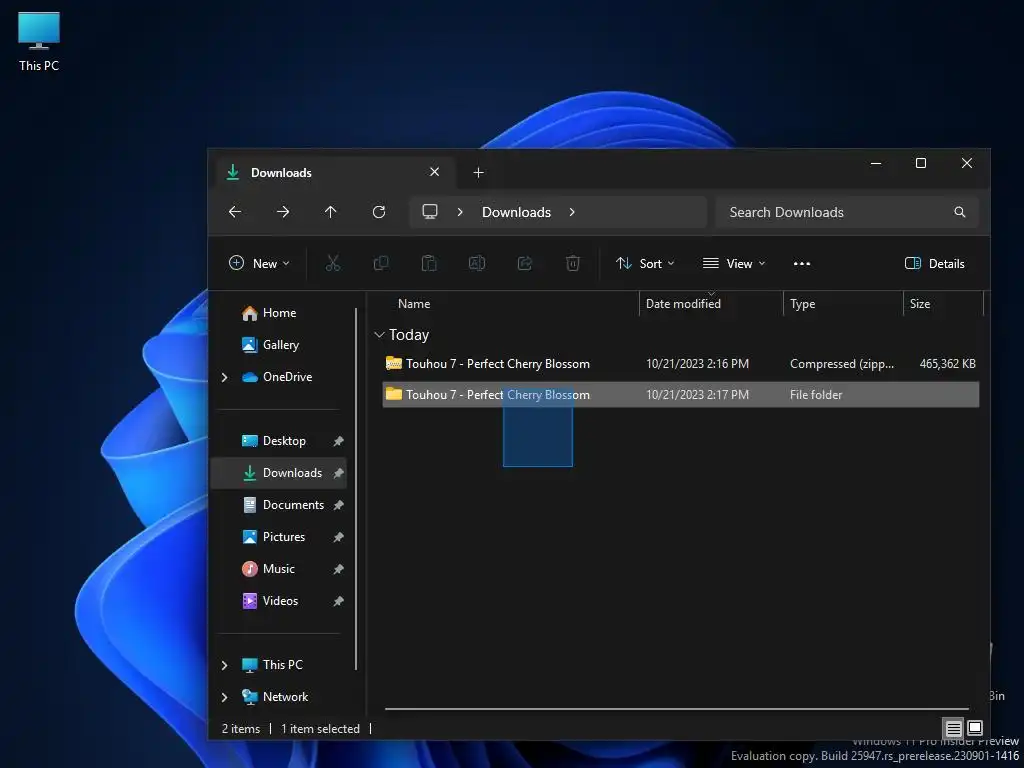The width and height of the screenshot is (1024, 768).
Task: Expand OneDrive in navigation pane
Action: (x=225, y=377)
